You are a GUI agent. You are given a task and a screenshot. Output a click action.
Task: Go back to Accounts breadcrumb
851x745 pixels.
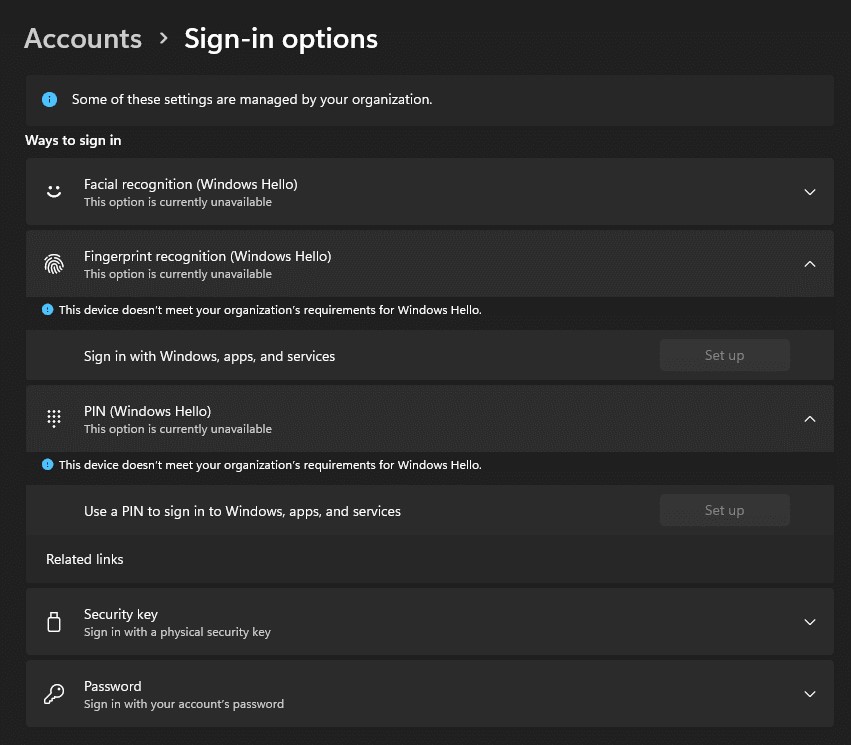coord(83,39)
